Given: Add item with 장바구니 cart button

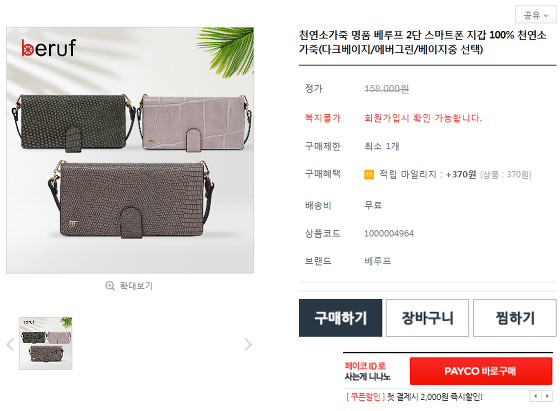Looking at the screenshot, I should (x=427, y=318).
